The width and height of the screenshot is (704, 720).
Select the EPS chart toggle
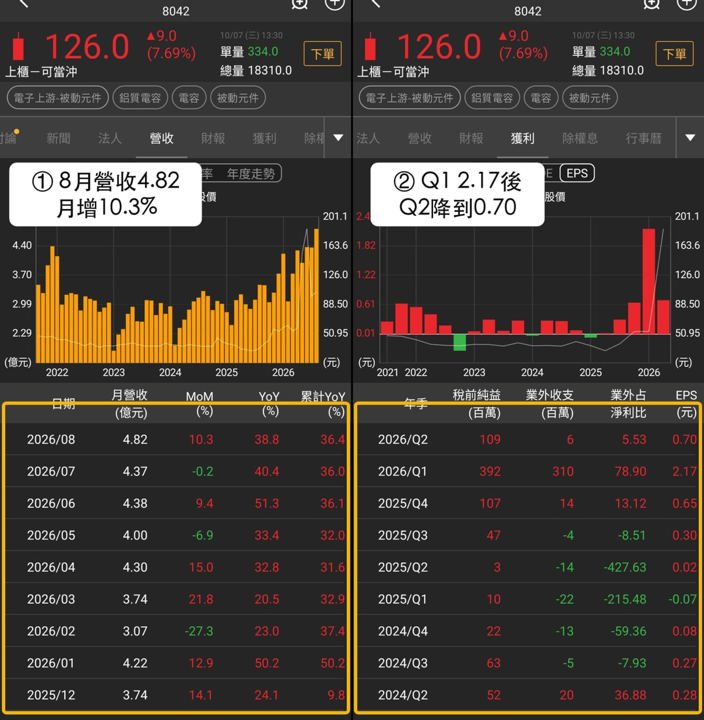pos(577,173)
